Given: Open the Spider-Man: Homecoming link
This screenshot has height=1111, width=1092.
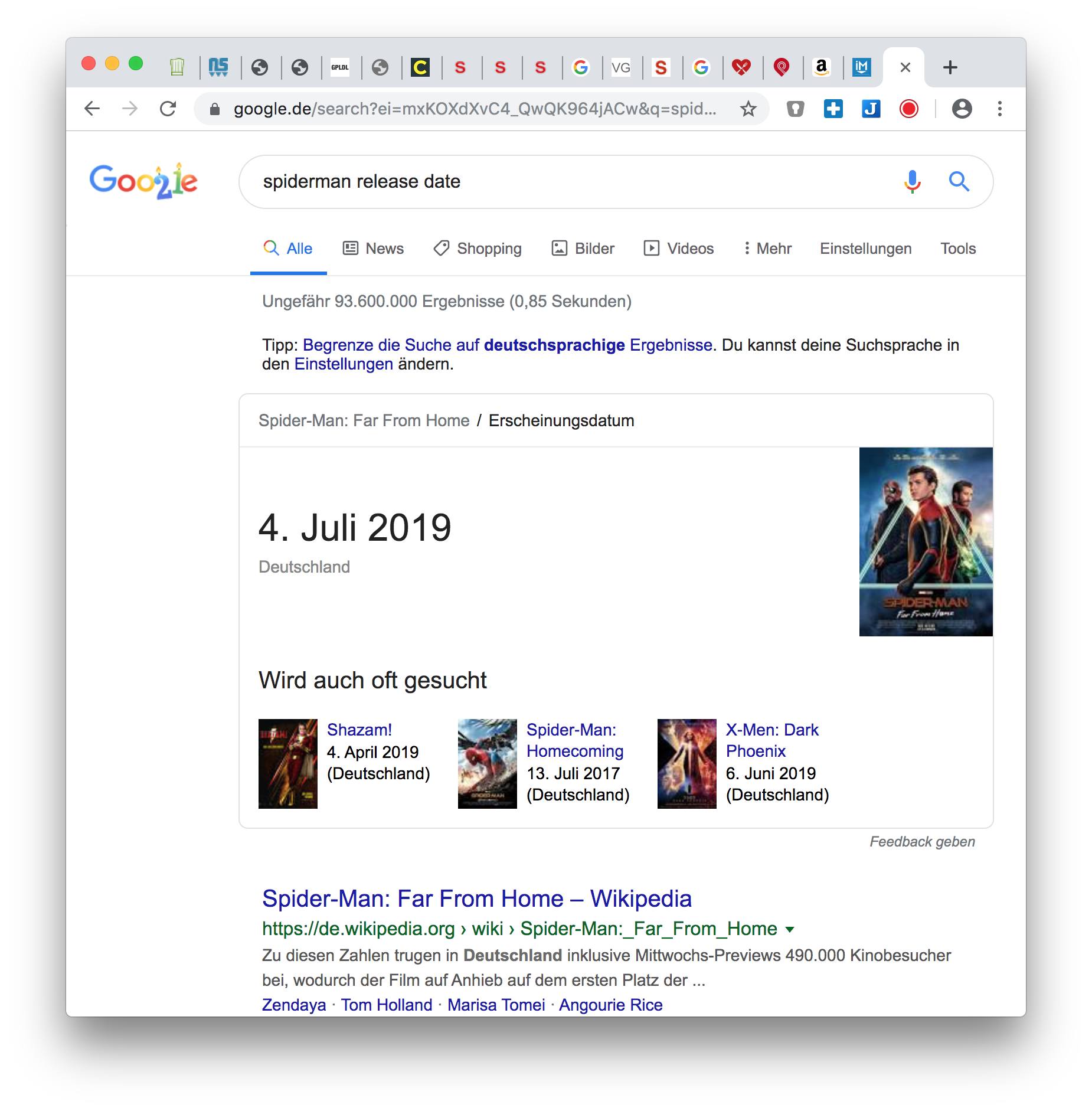Looking at the screenshot, I should click(x=575, y=741).
